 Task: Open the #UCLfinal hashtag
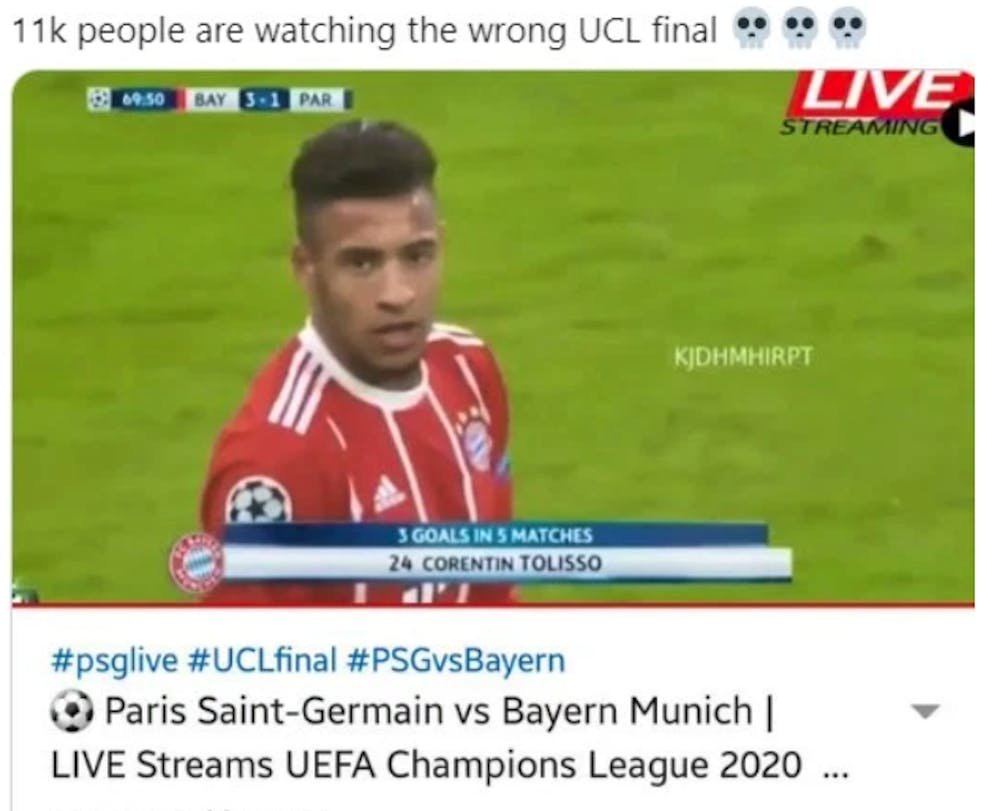tap(262, 660)
